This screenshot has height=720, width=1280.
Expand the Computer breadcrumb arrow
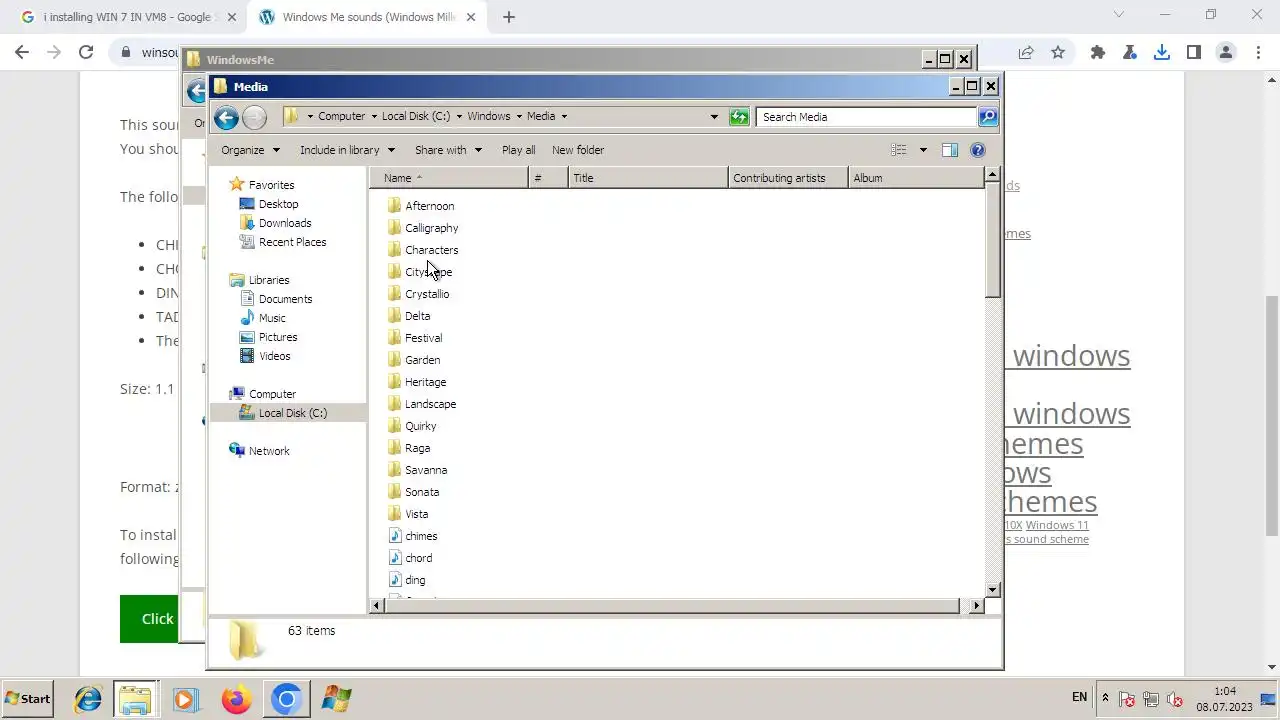pyautogui.click(x=373, y=117)
